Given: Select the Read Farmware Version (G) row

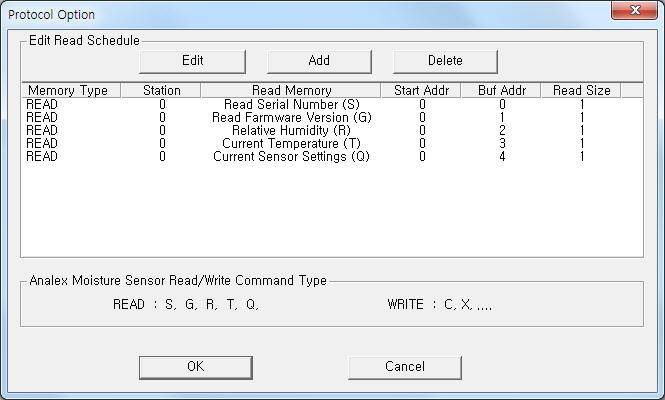Looking at the screenshot, I should pos(332,117).
